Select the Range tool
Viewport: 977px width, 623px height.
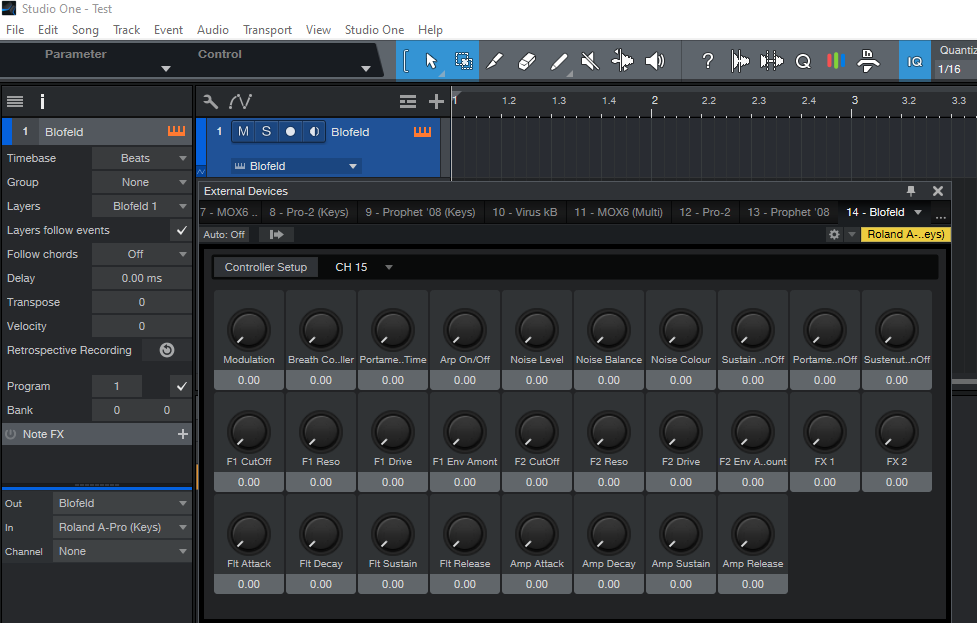463,61
